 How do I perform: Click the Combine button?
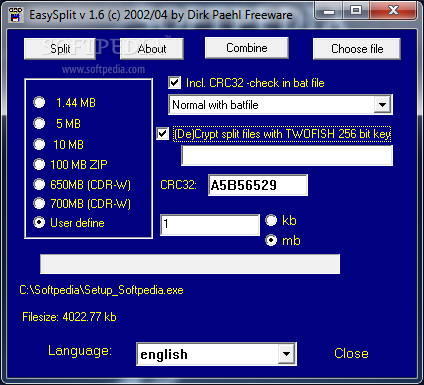pyautogui.click(x=247, y=48)
